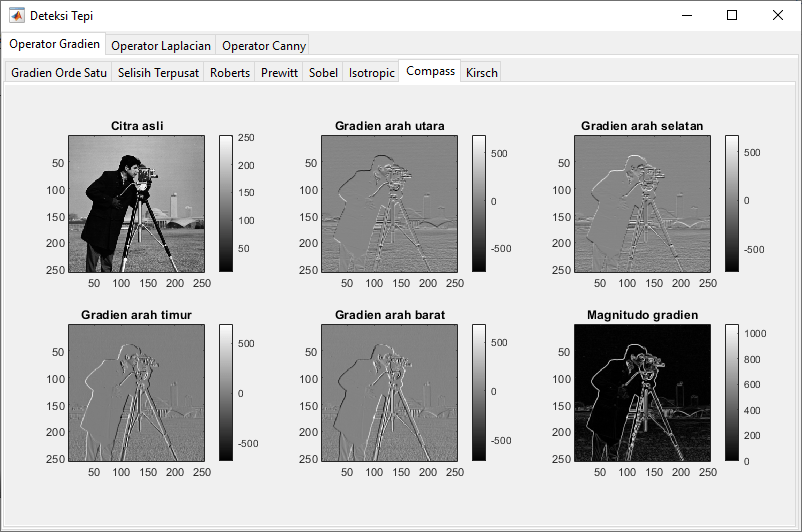Click the Magnitudo gradien edge image
This screenshot has width=802, height=532.
642,392
